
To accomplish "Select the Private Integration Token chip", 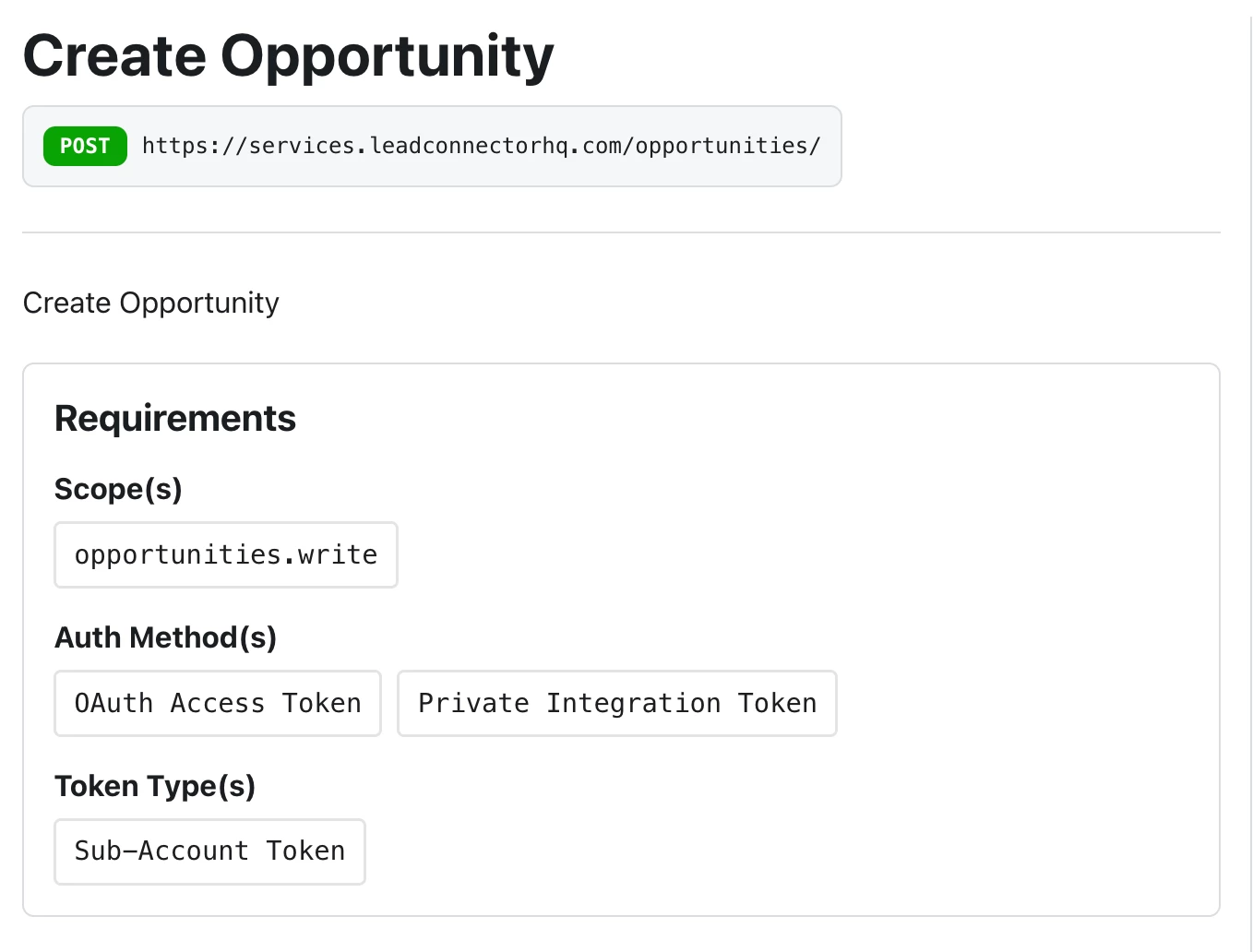I will pyautogui.click(x=616, y=703).
